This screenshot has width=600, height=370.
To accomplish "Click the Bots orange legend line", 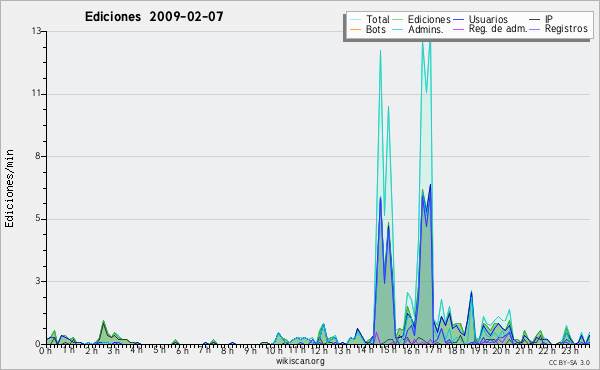I will click(x=355, y=29).
